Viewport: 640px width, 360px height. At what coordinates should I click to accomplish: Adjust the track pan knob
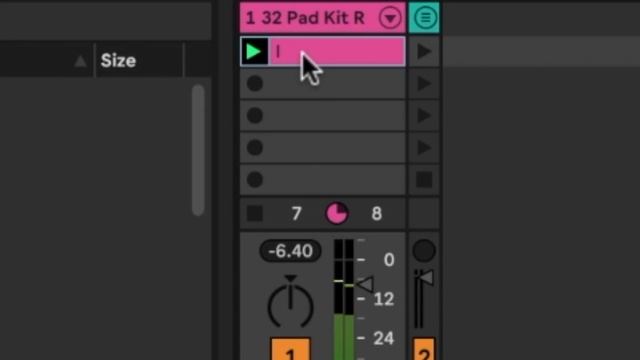(291, 303)
